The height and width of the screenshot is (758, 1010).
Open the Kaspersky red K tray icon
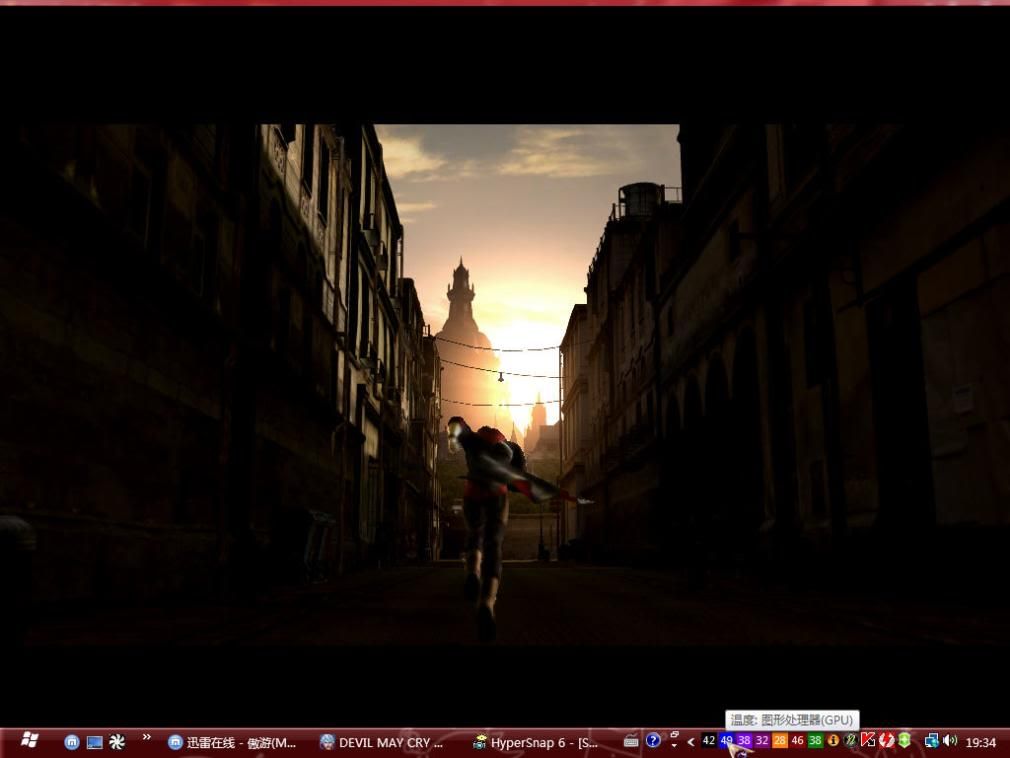coord(868,741)
